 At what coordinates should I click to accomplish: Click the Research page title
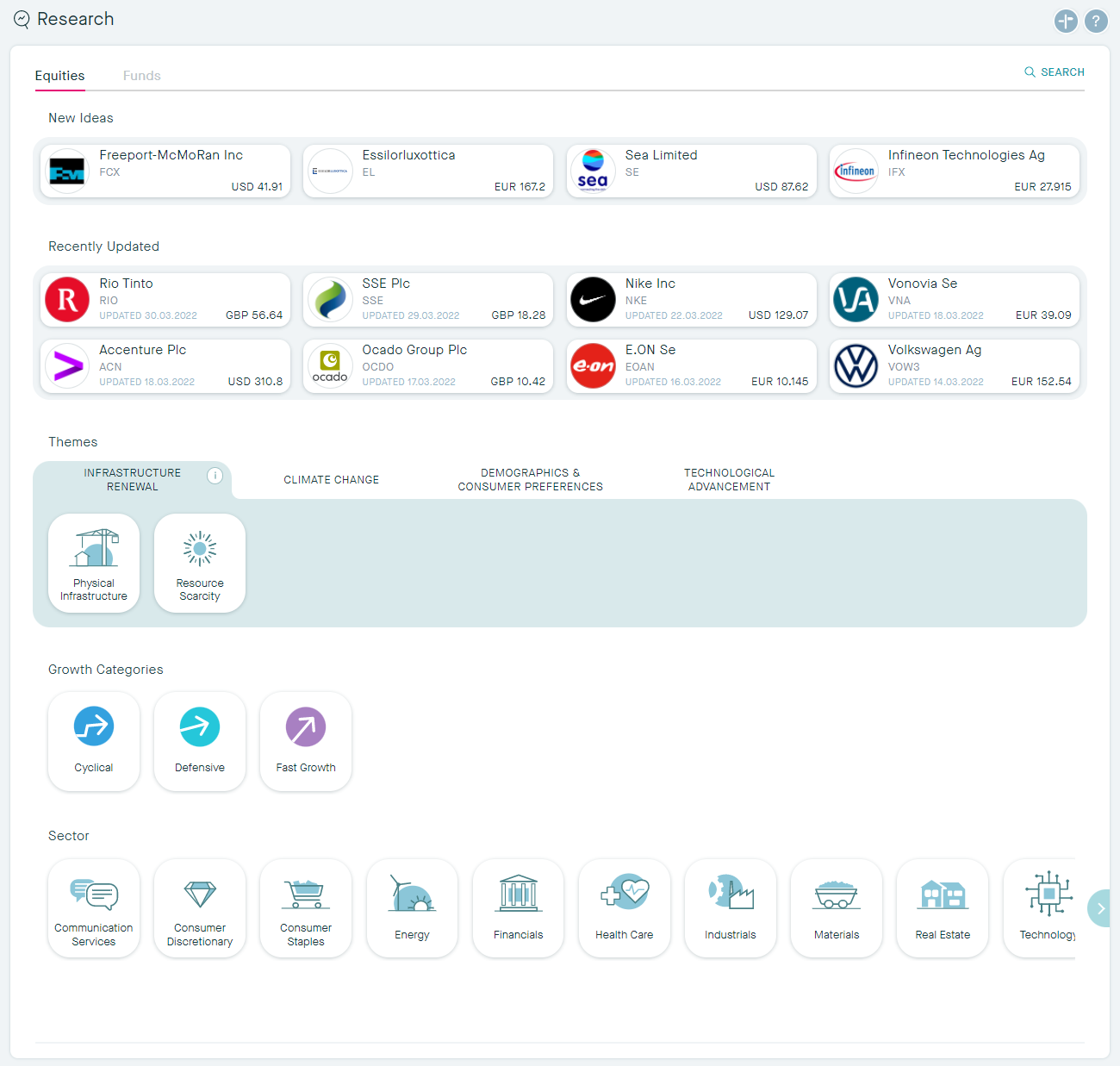(x=75, y=19)
